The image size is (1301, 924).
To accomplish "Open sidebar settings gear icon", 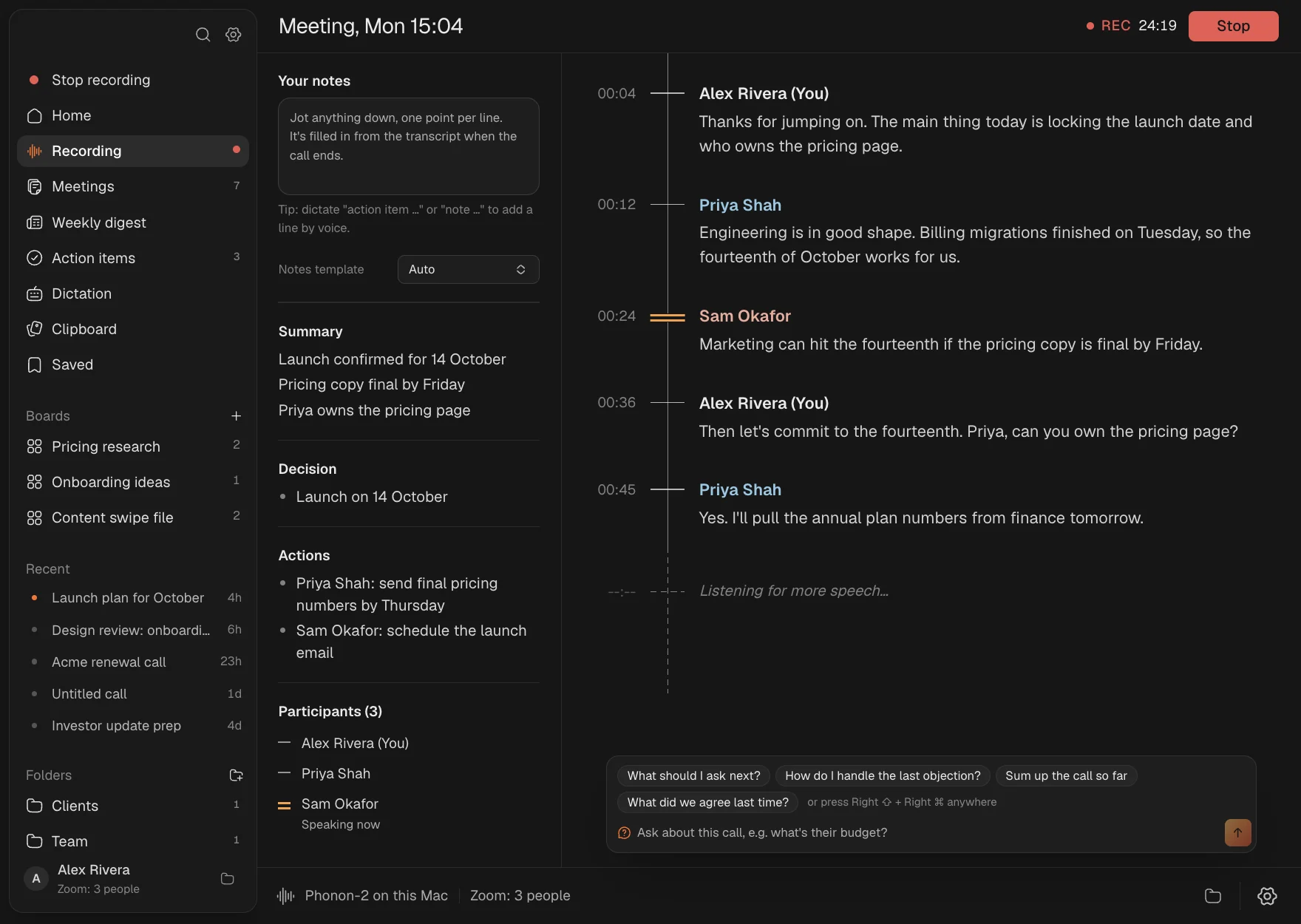I will click(234, 35).
